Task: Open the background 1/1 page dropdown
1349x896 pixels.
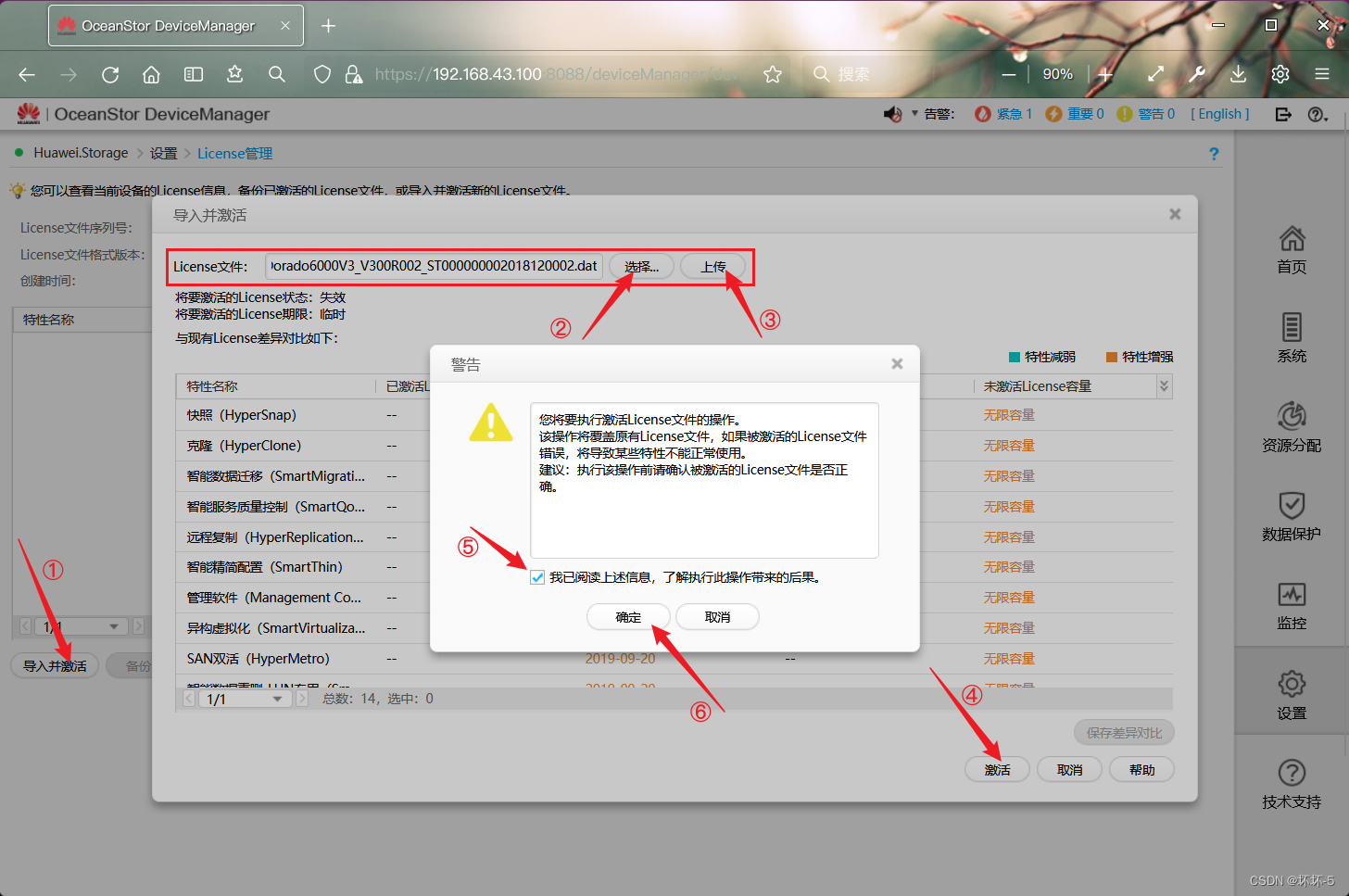Action: tap(82, 627)
